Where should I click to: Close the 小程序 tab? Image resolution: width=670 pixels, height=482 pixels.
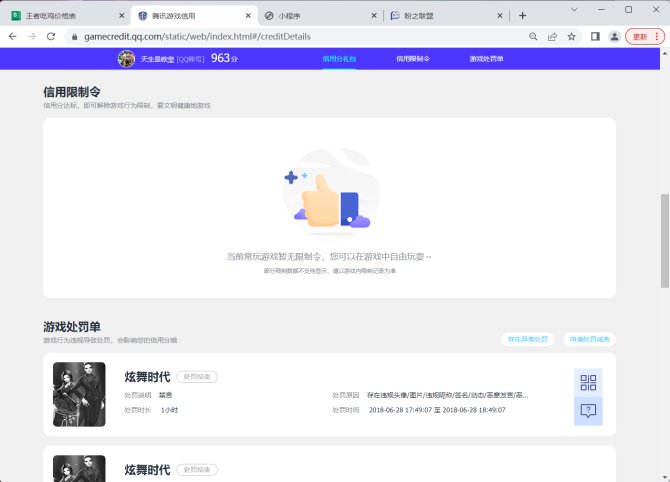(374, 16)
